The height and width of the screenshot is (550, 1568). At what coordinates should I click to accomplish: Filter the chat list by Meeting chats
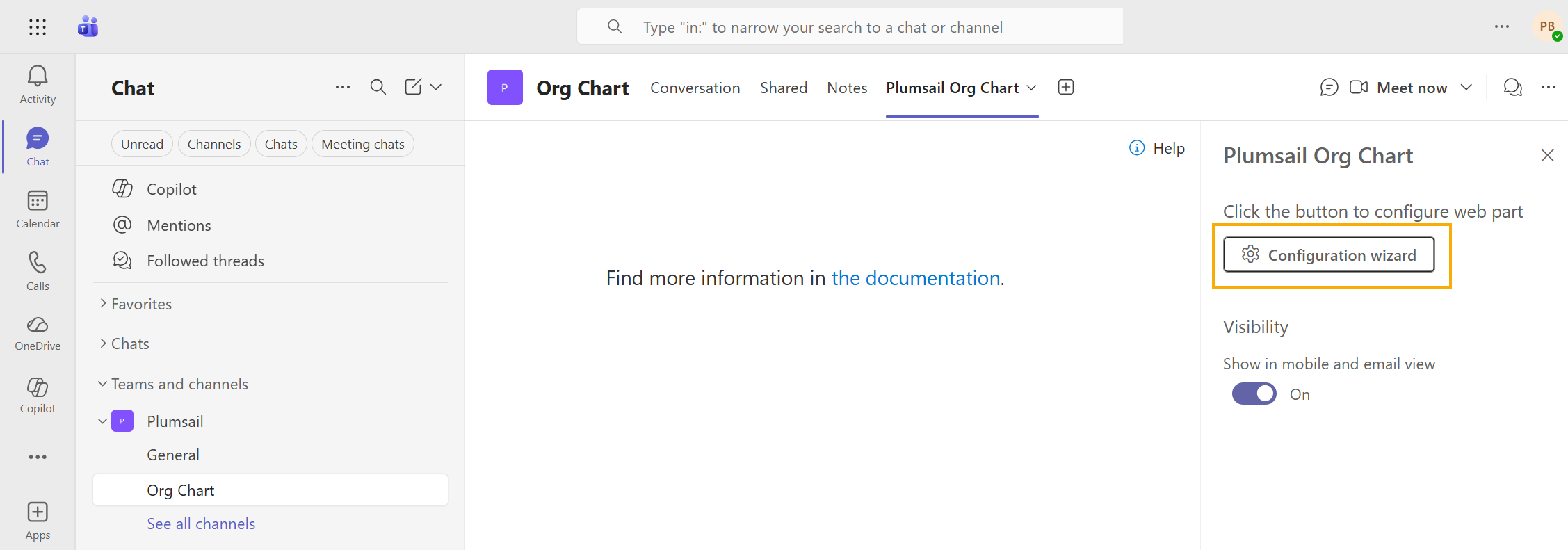pos(363,144)
